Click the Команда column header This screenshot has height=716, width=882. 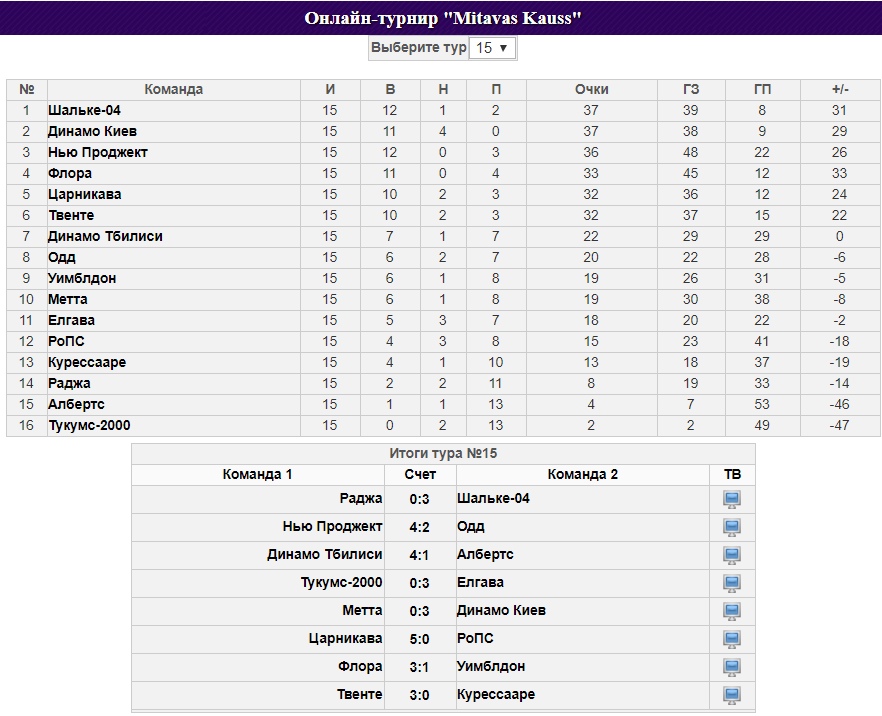[x=173, y=89]
